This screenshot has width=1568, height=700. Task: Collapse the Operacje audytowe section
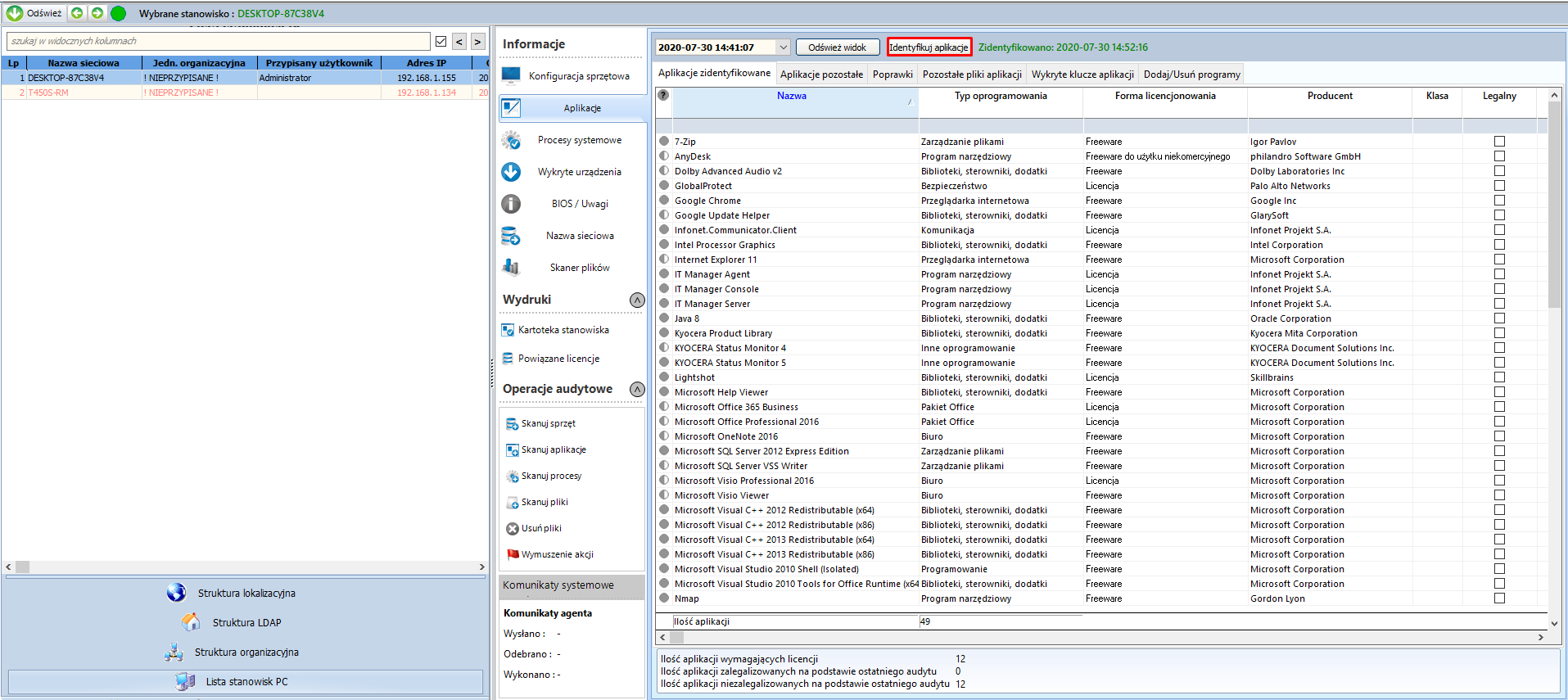pos(637,390)
